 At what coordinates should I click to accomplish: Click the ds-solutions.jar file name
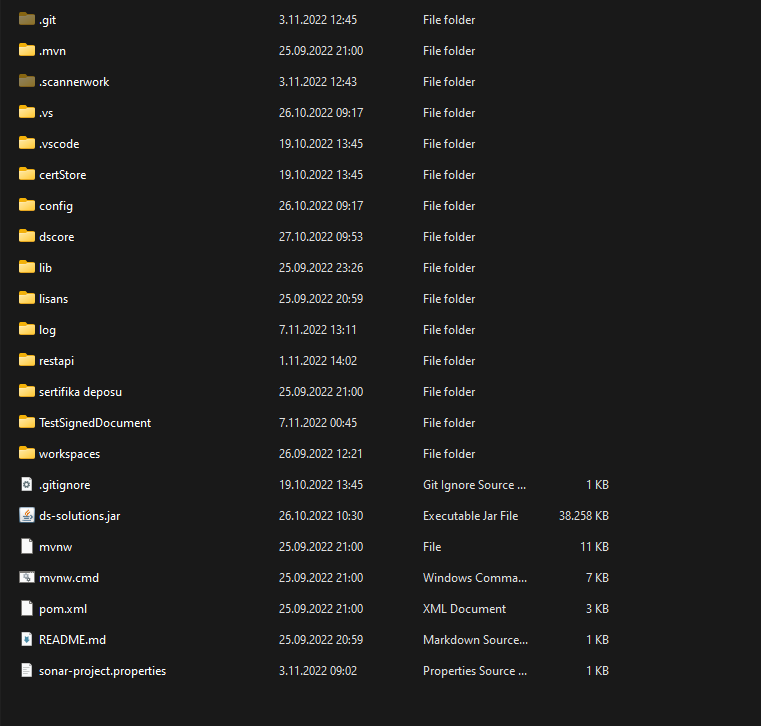[80, 516]
